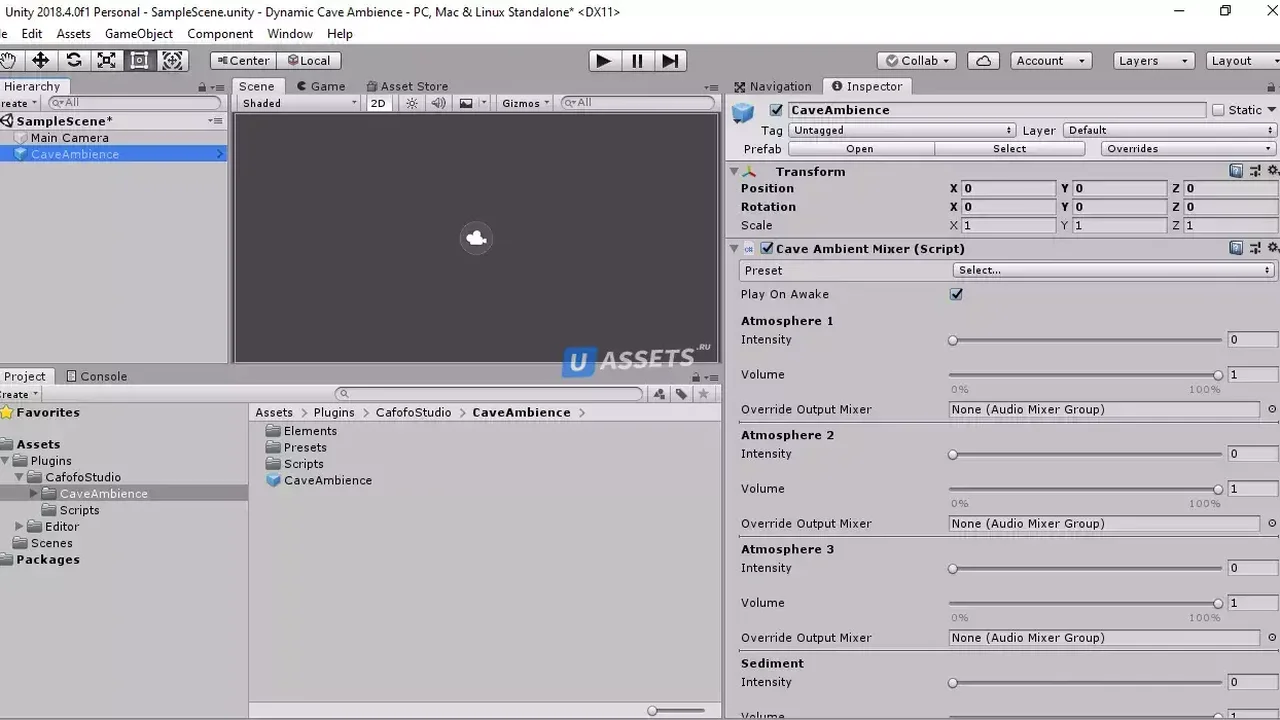Switch to the Console tab
This screenshot has width=1280, height=720.
pyautogui.click(x=97, y=376)
